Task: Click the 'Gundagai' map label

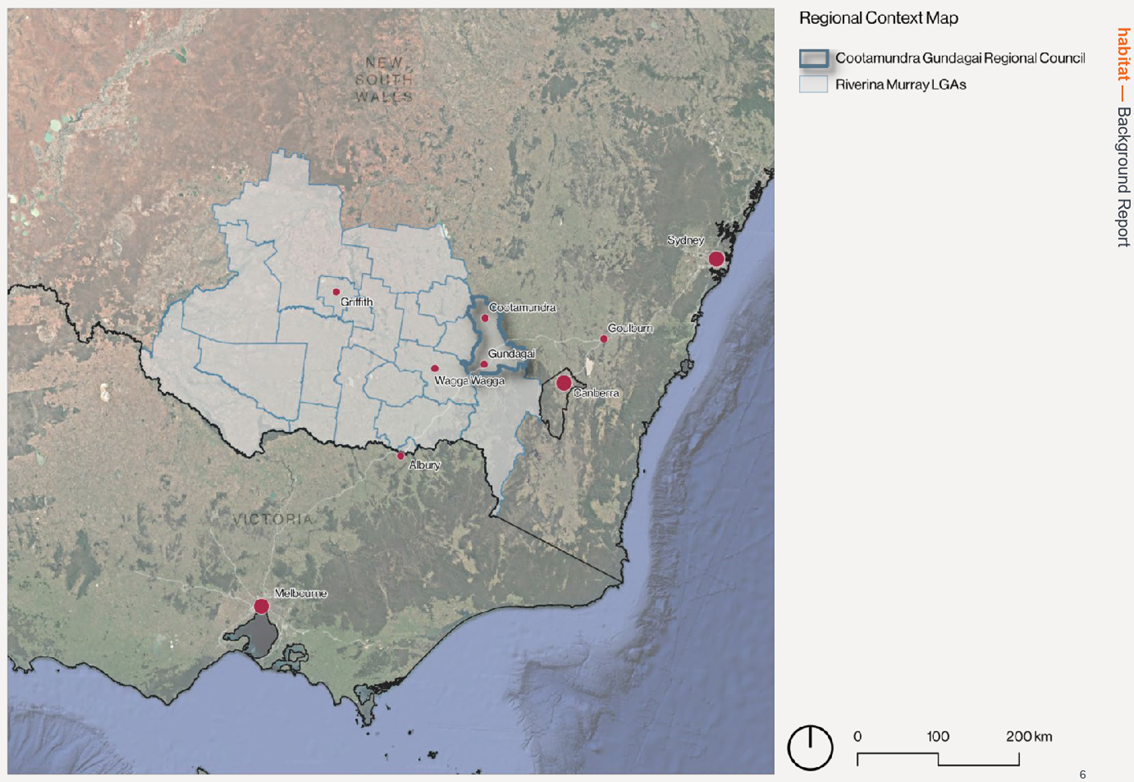Action: pyautogui.click(x=511, y=354)
